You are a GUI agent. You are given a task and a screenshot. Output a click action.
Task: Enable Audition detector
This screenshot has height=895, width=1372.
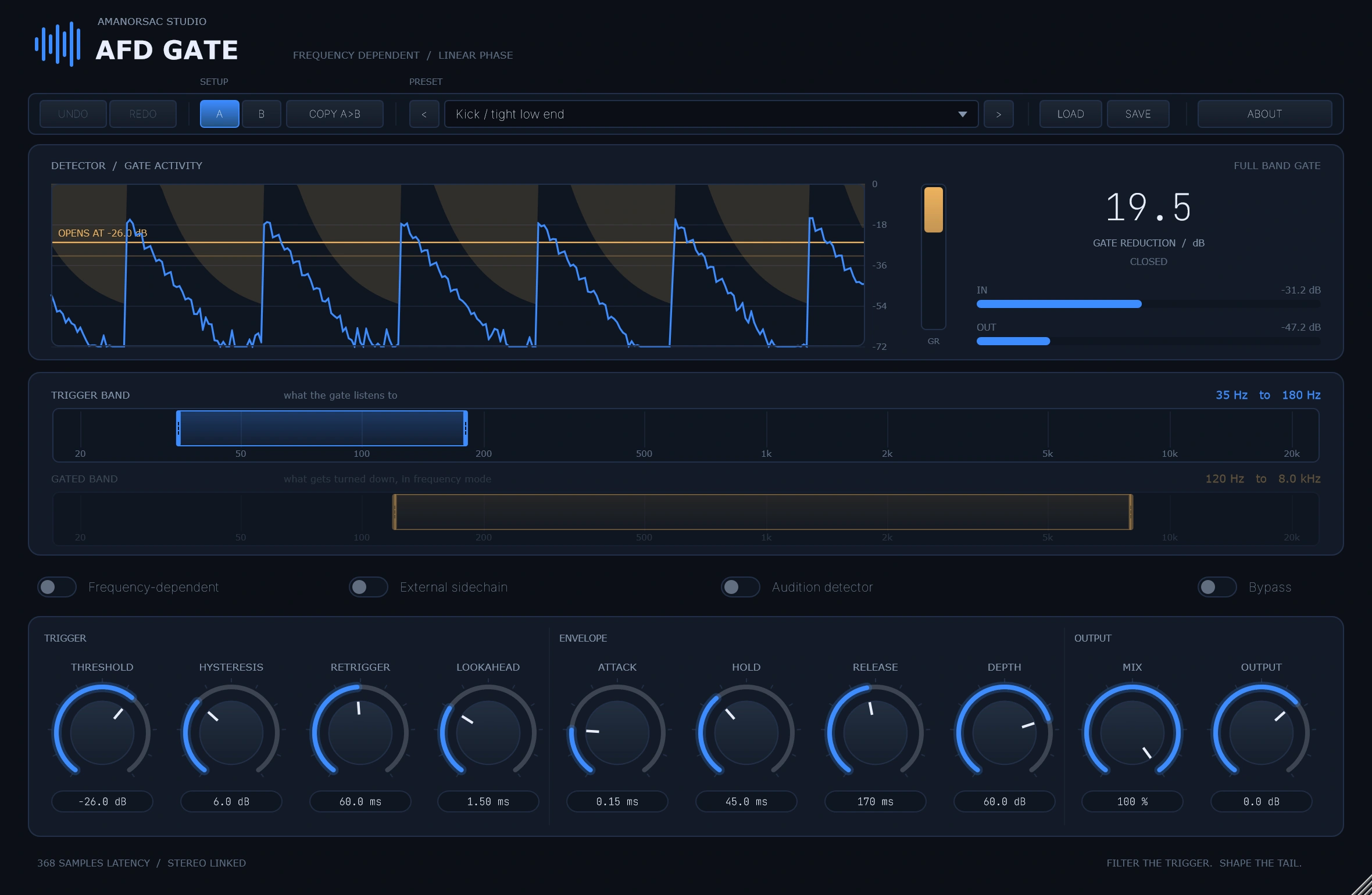741,587
